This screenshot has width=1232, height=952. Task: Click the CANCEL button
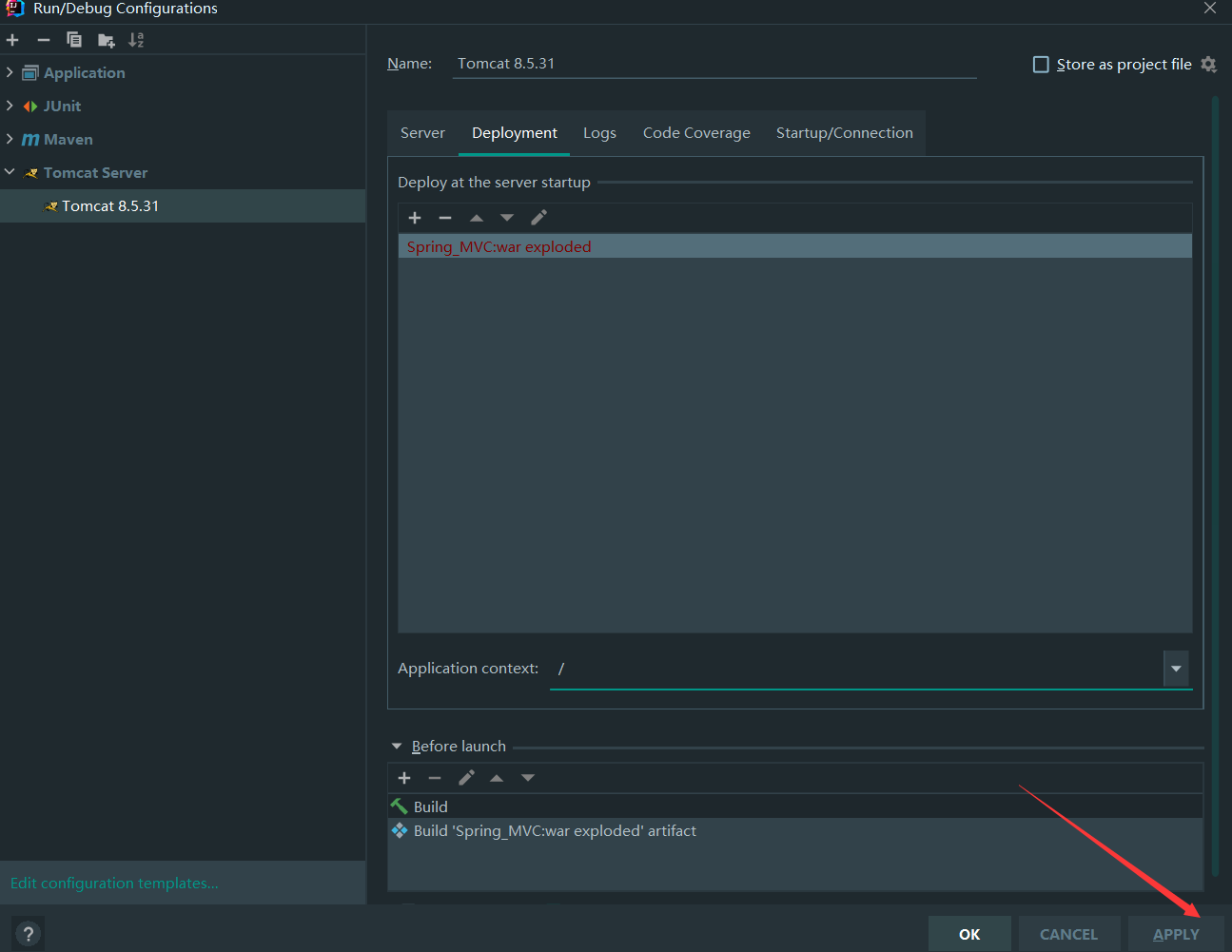(1068, 934)
